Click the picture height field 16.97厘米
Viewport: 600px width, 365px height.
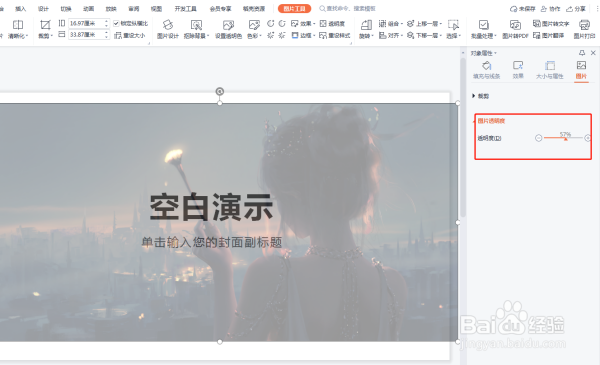pos(86,23)
